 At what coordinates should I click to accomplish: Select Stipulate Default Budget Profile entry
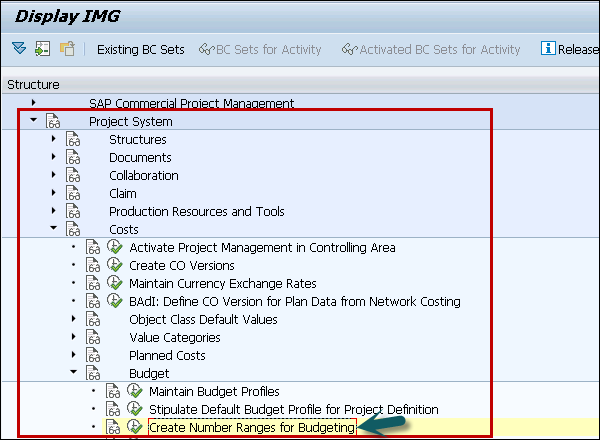293,410
